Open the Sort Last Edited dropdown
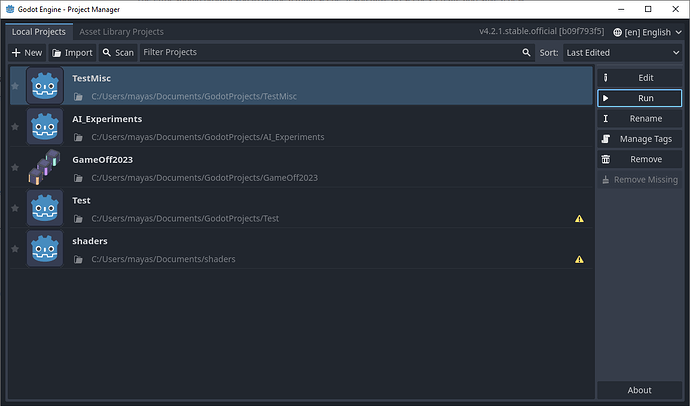 (x=623, y=53)
